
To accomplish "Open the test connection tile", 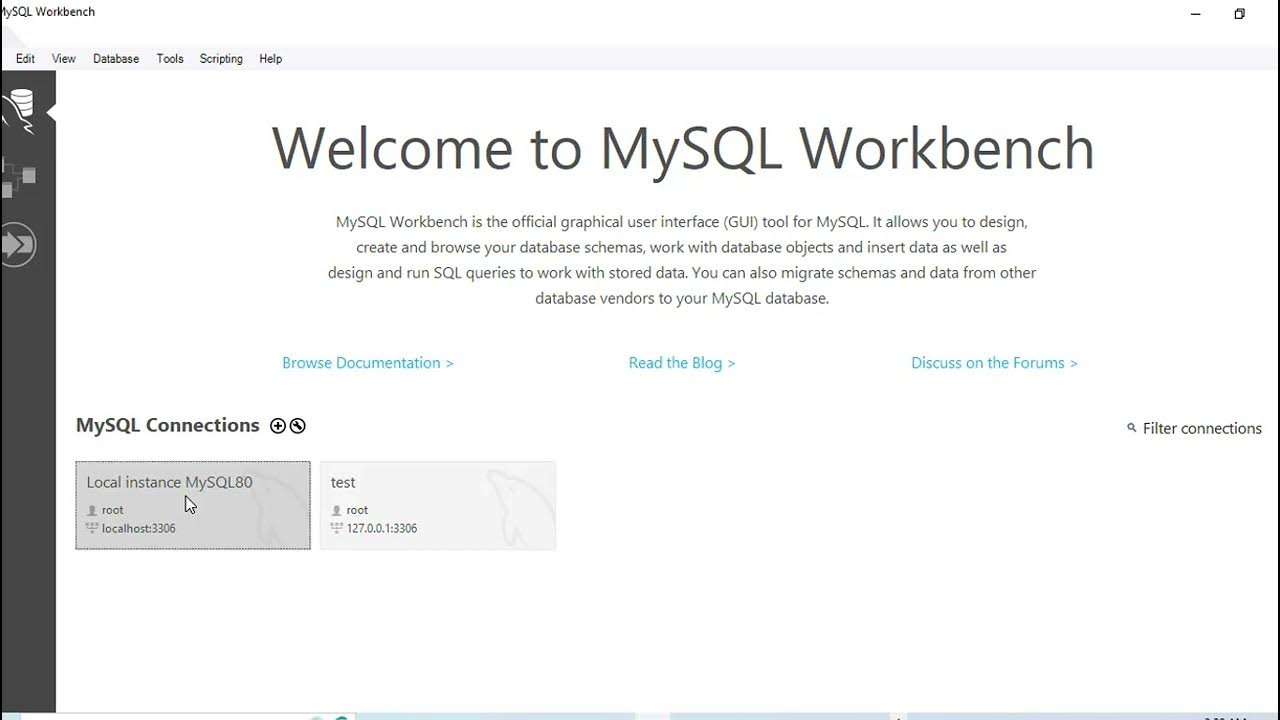I will point(438,505).
